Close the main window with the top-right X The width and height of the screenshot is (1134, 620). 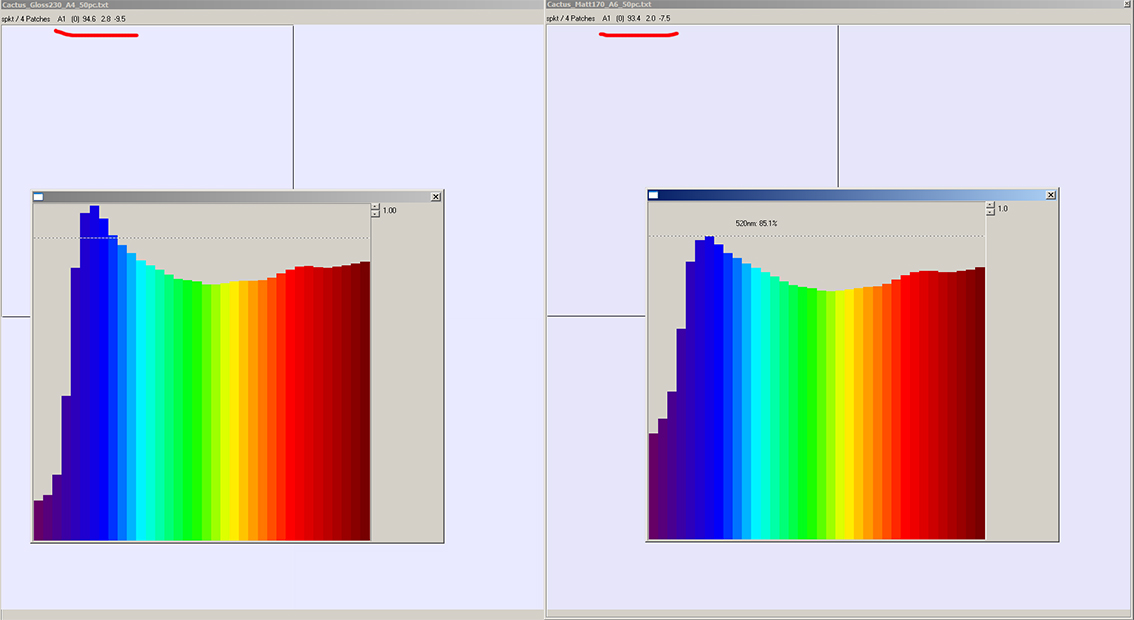coord(1128,4)
